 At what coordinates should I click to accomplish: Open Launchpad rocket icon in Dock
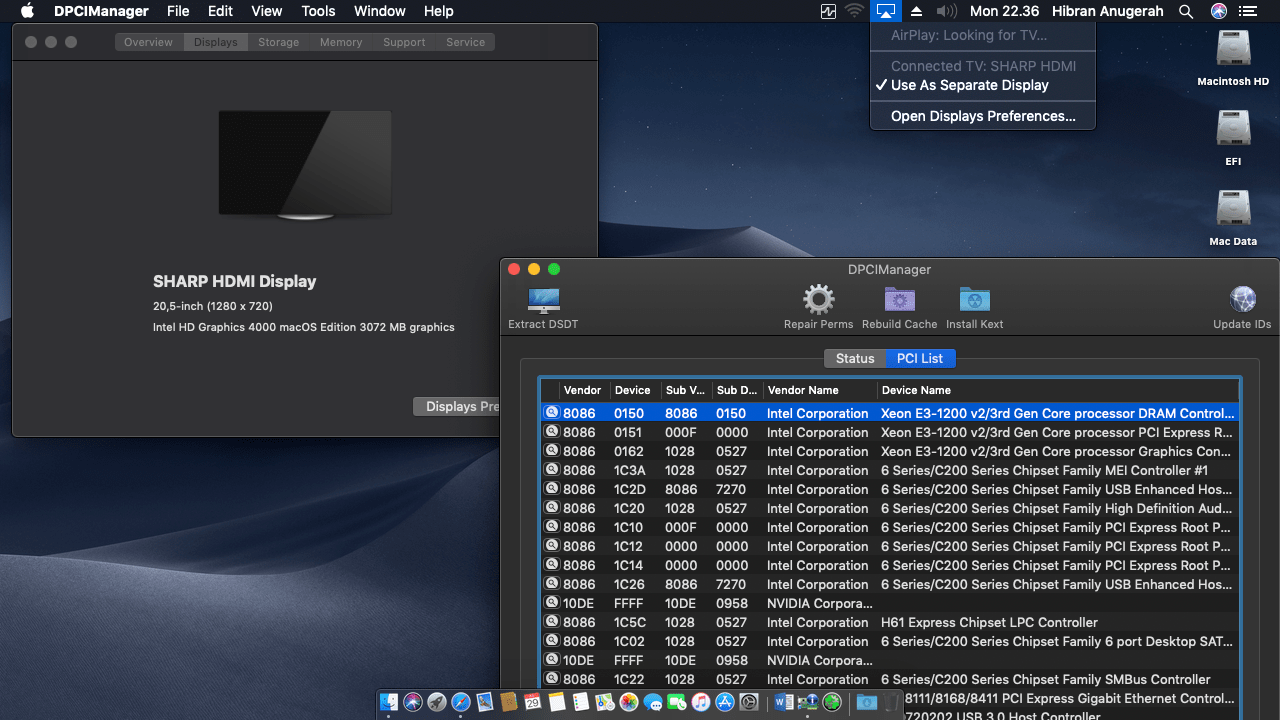pos(437,703)
